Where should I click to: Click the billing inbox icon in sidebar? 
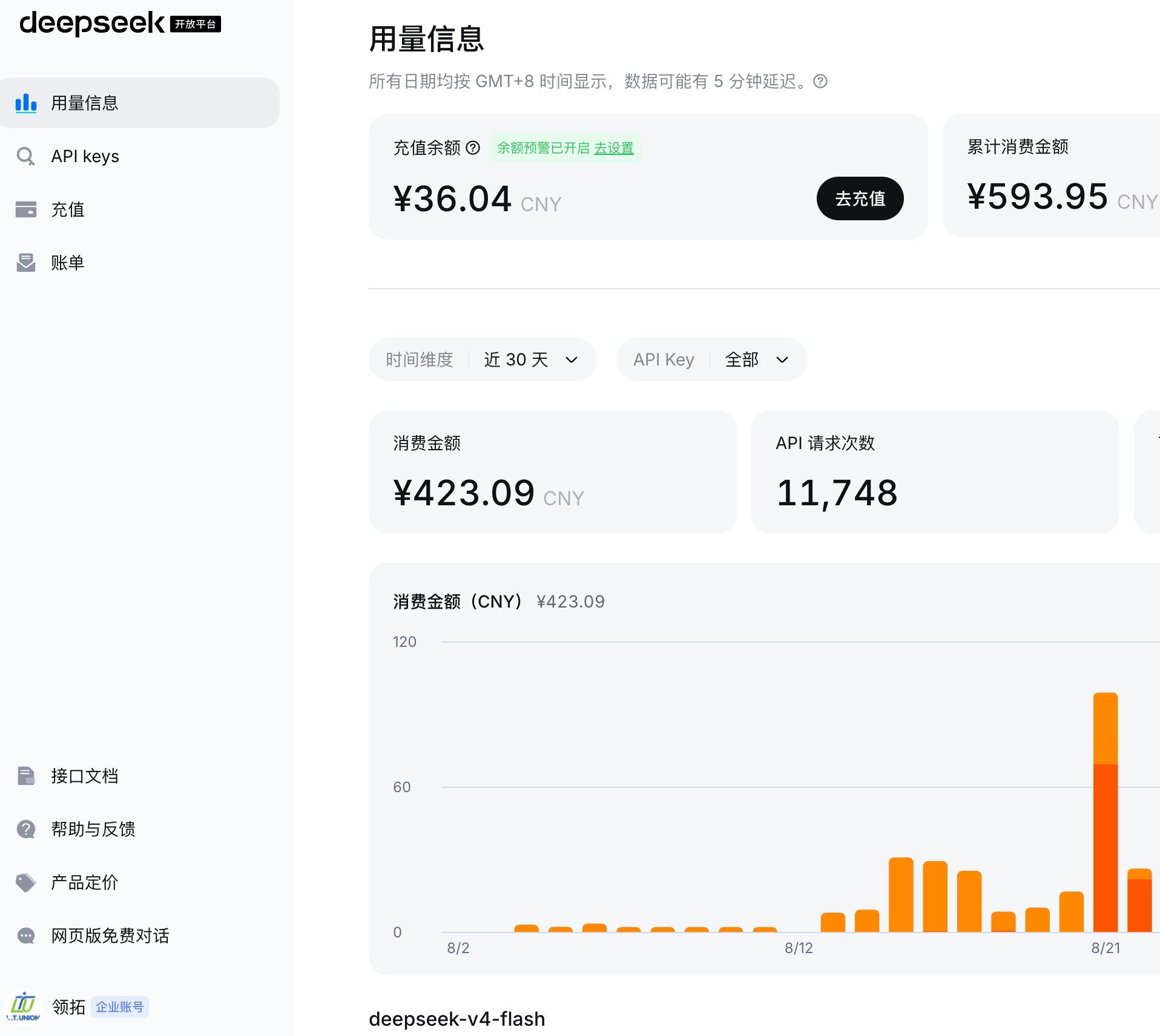[x=25, y=263]
